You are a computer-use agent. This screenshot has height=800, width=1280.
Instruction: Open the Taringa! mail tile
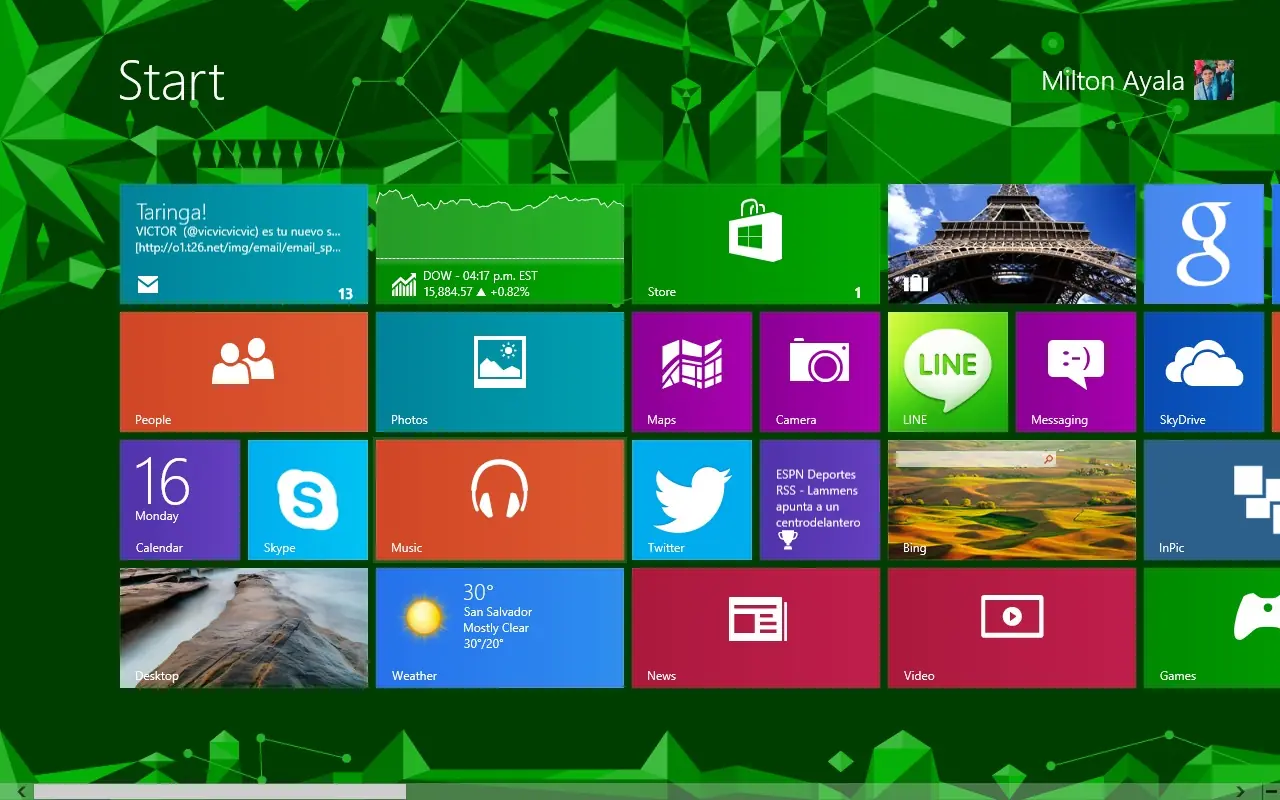click(x=244, y=244)
